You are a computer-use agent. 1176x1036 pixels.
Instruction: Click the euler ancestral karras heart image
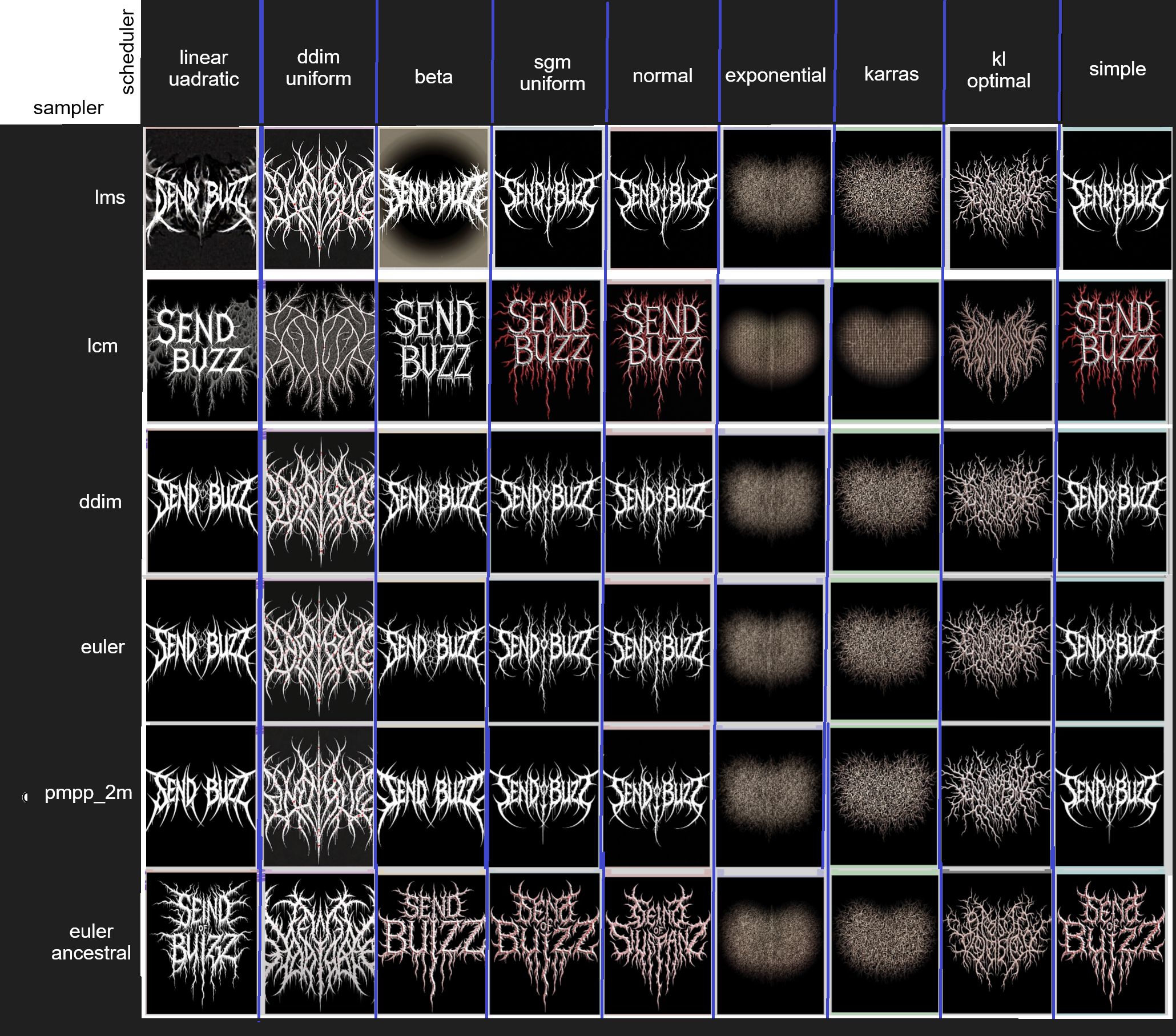[x=885, y=945]
